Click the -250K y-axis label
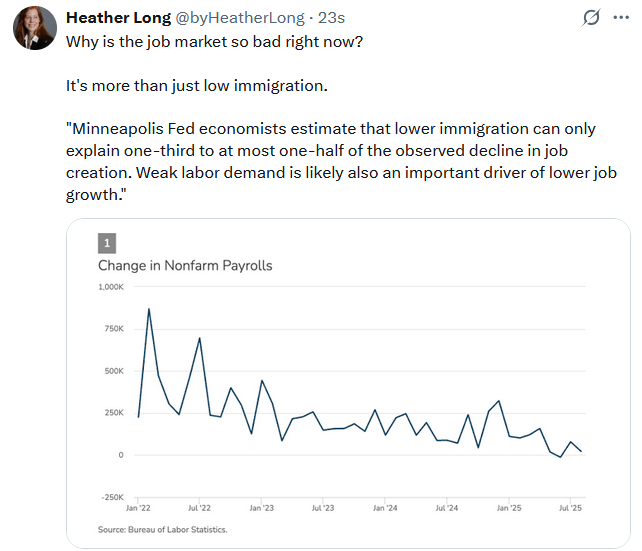Screen dimensions: 642x551 pos(110,497)
